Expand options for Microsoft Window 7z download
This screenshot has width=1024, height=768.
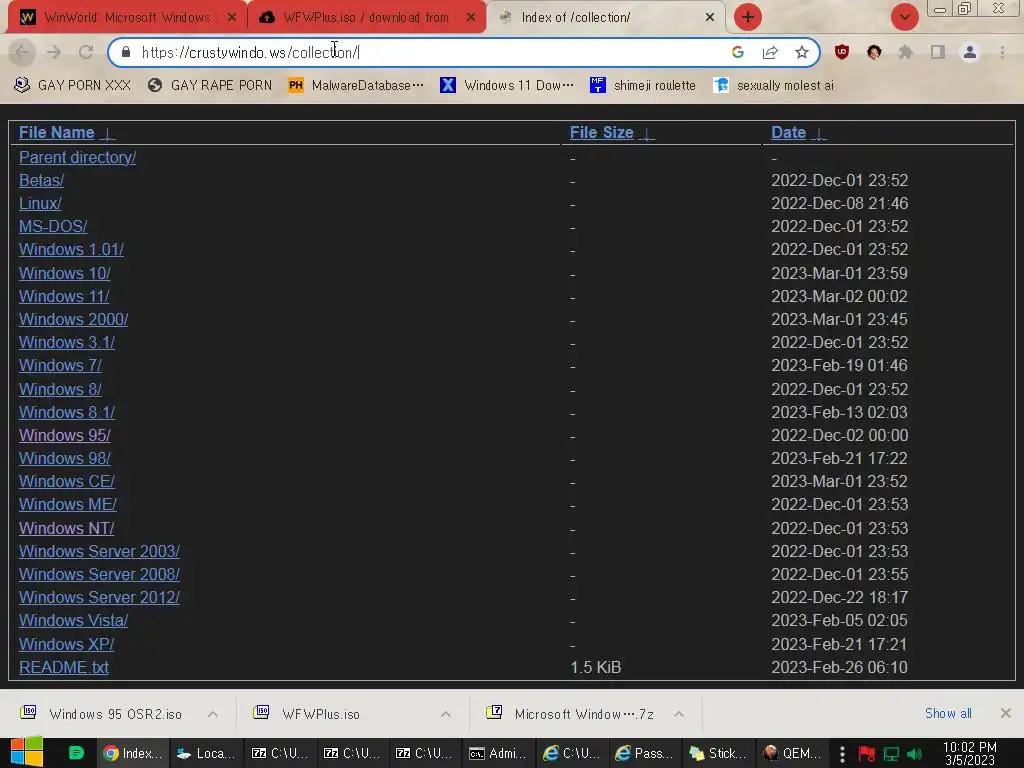coord(679,714)
